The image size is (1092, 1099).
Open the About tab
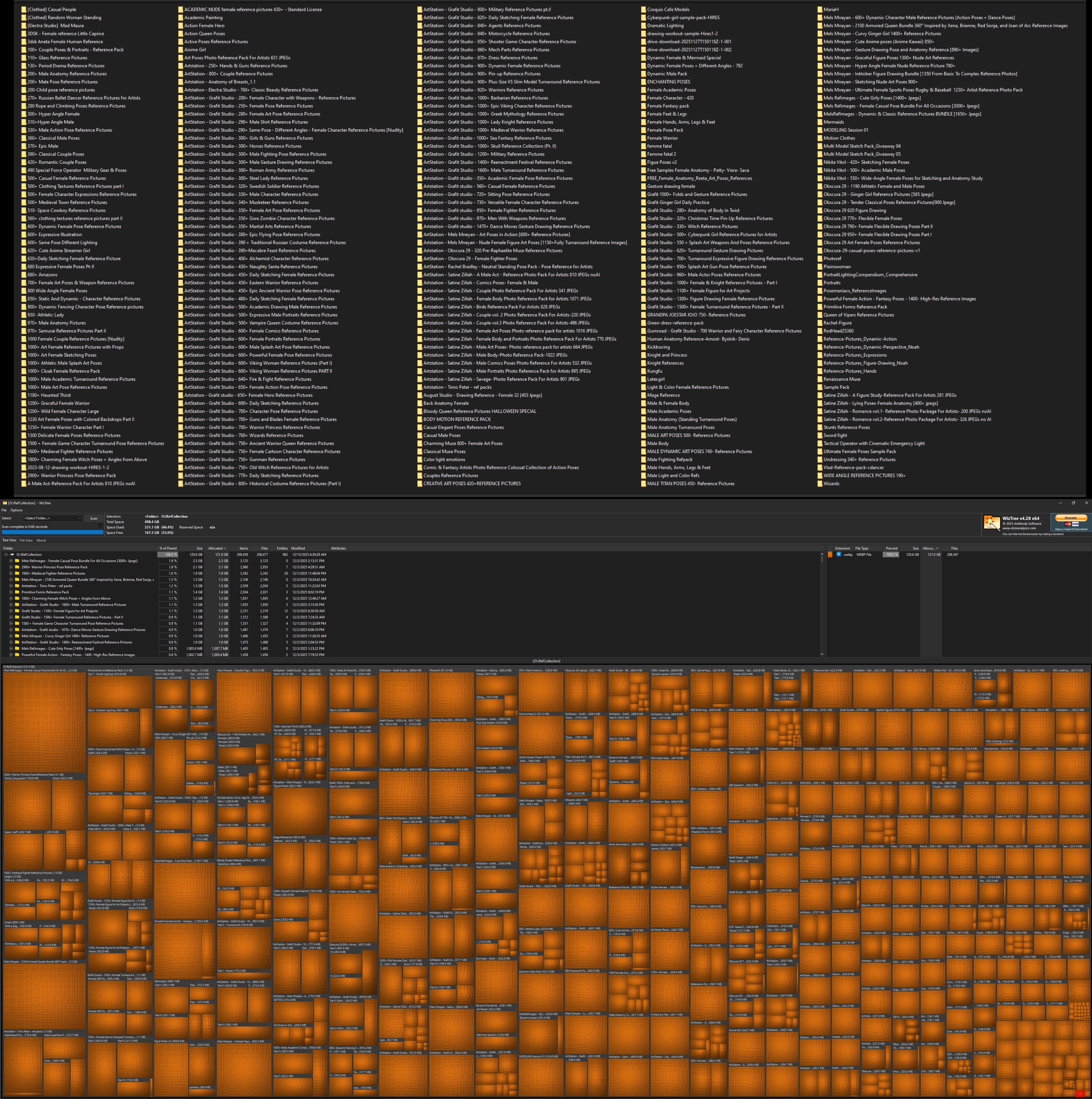(41, 540)
